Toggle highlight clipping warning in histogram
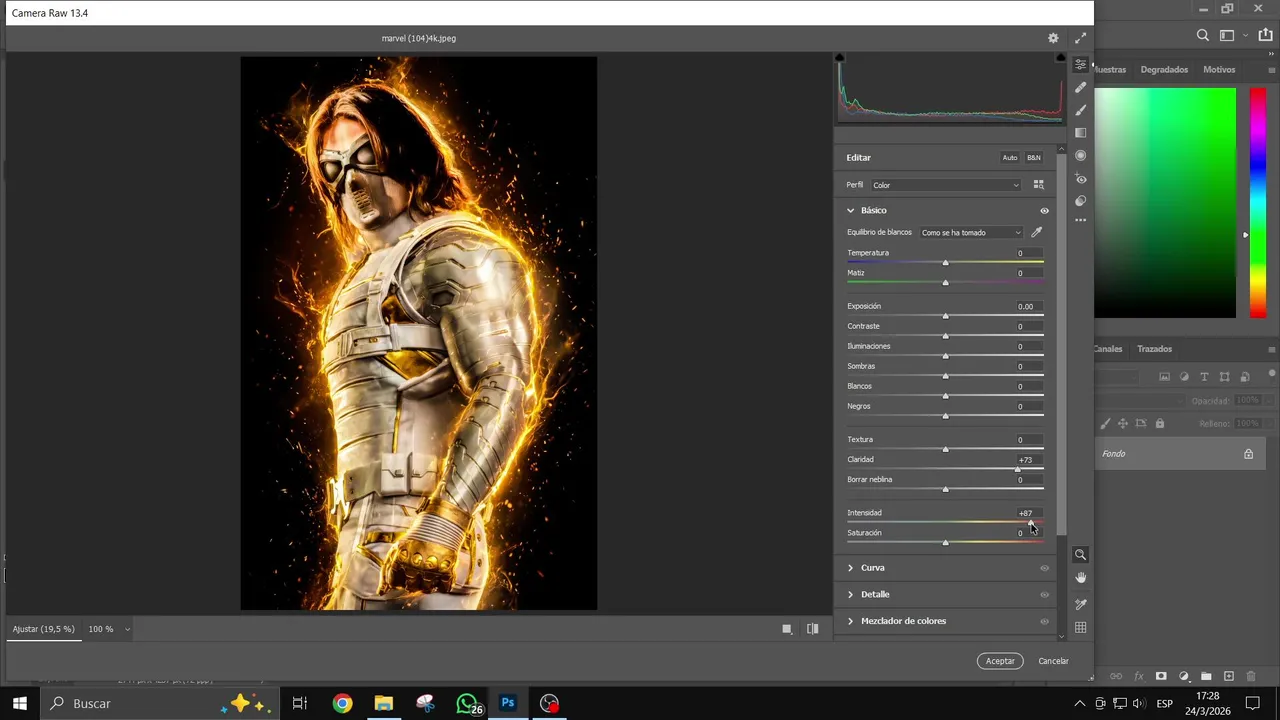This screenshot has height=720, width=1280. click(1060, 58)
